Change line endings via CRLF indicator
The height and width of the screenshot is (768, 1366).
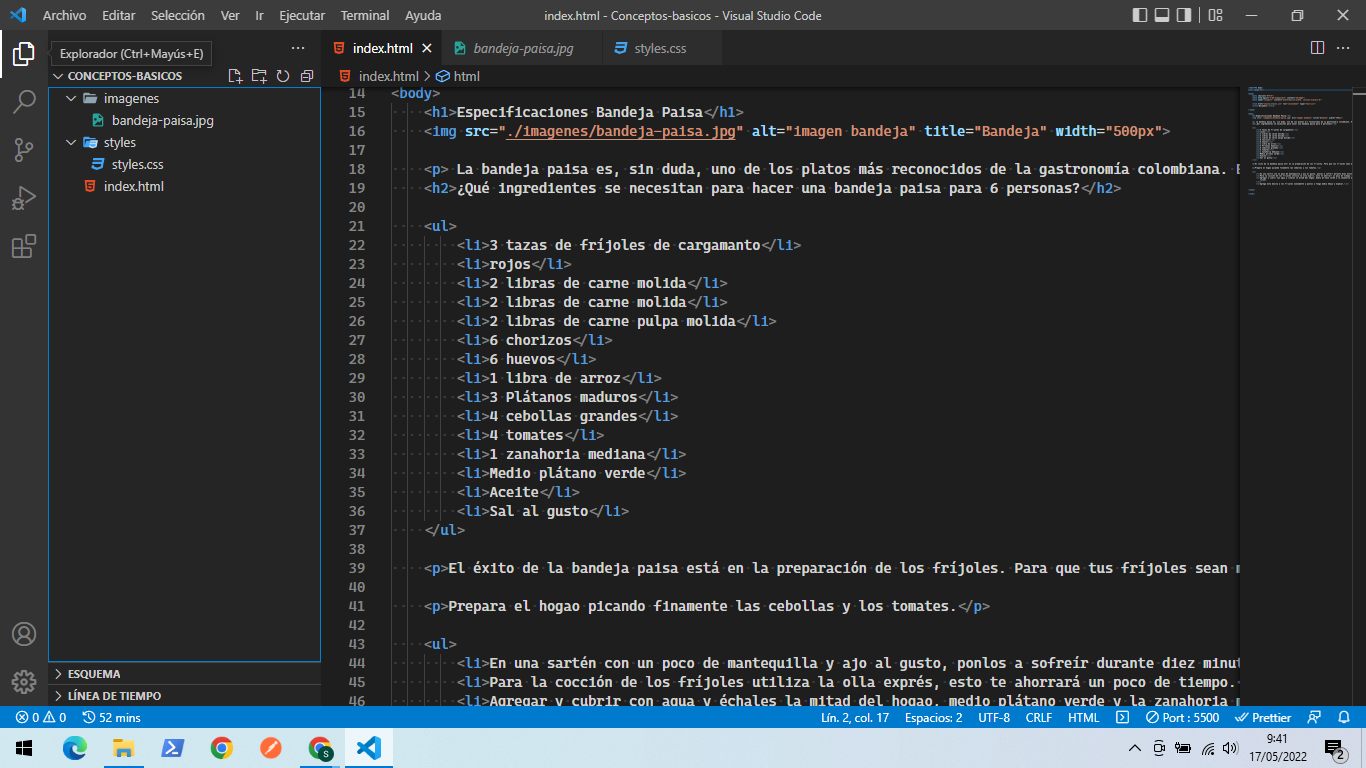1039,717
